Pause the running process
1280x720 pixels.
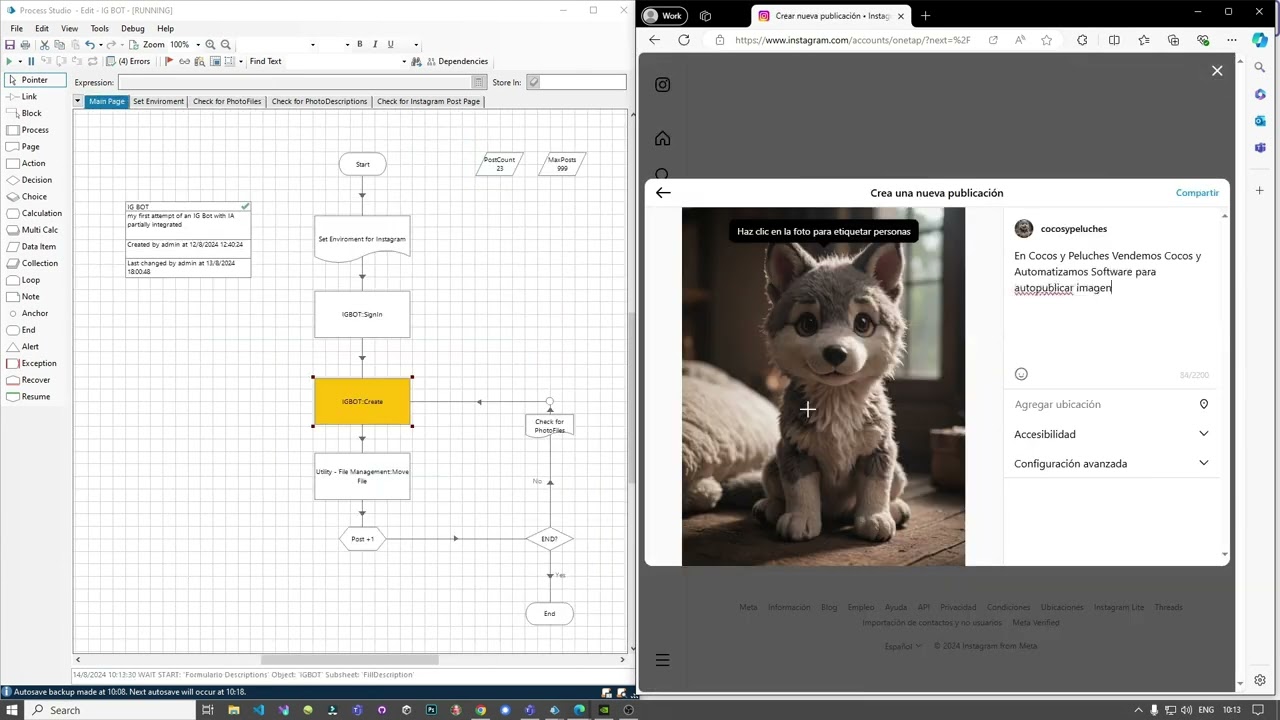31,61
